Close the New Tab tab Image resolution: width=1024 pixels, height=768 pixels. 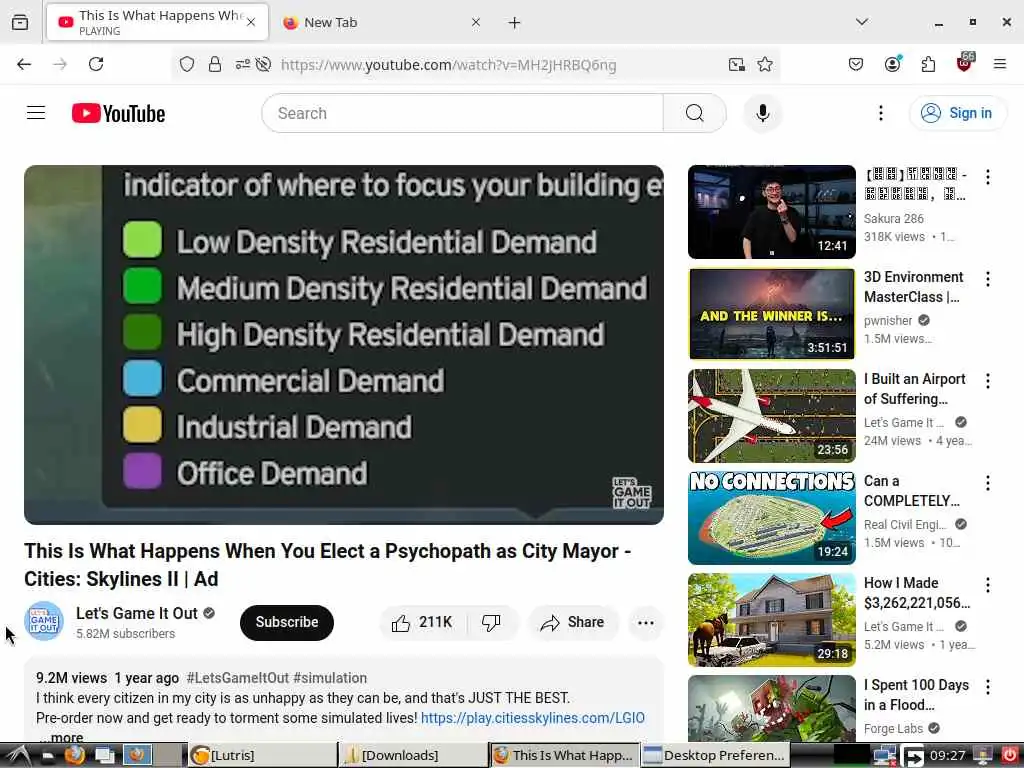point(476,22)
